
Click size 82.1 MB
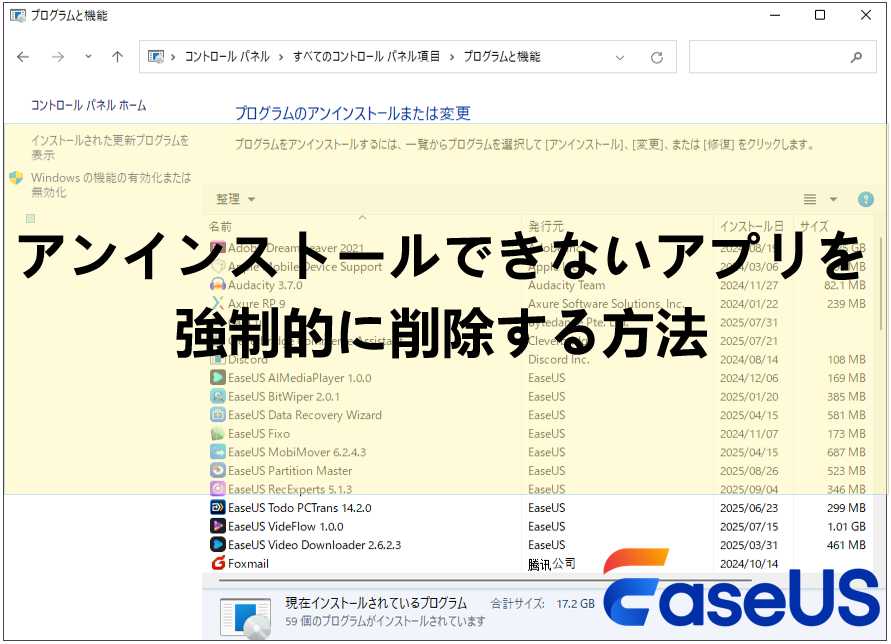pos(845,285)
